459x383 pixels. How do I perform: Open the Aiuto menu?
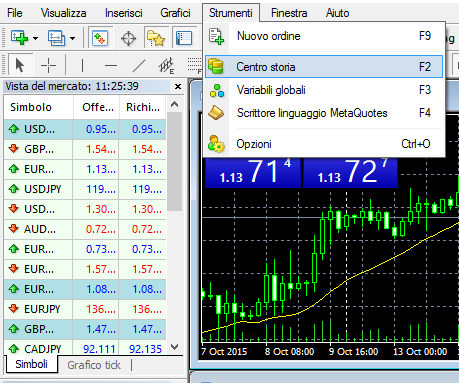337,13
